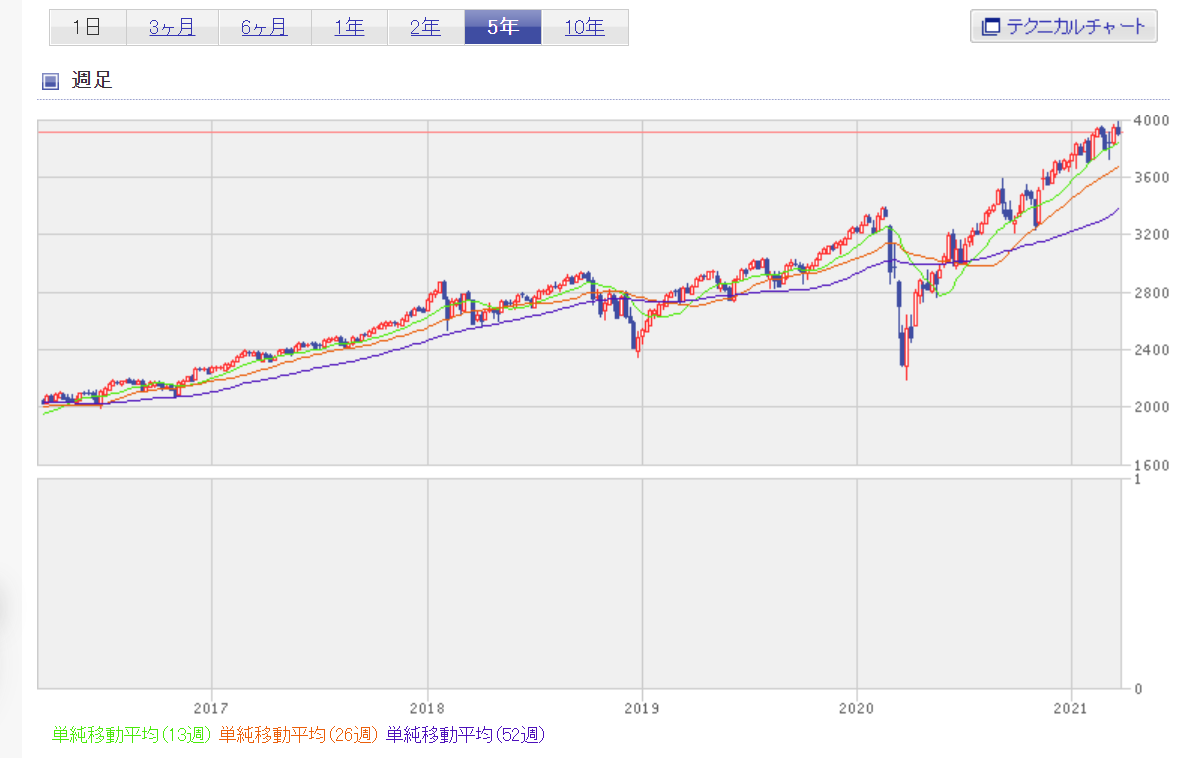Click the 2021 x-axis label
The width and height of the screenshot is (1178, 758).
1071,708
